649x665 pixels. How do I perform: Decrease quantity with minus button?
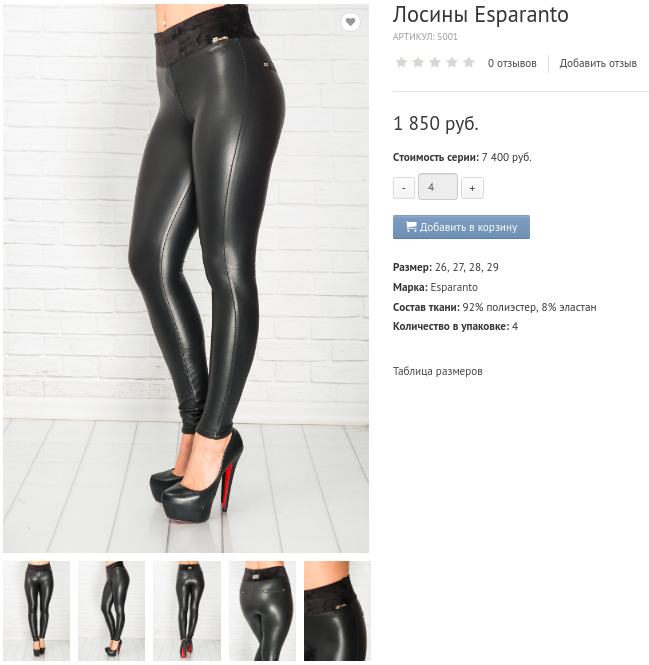click(x=404, y=188)
